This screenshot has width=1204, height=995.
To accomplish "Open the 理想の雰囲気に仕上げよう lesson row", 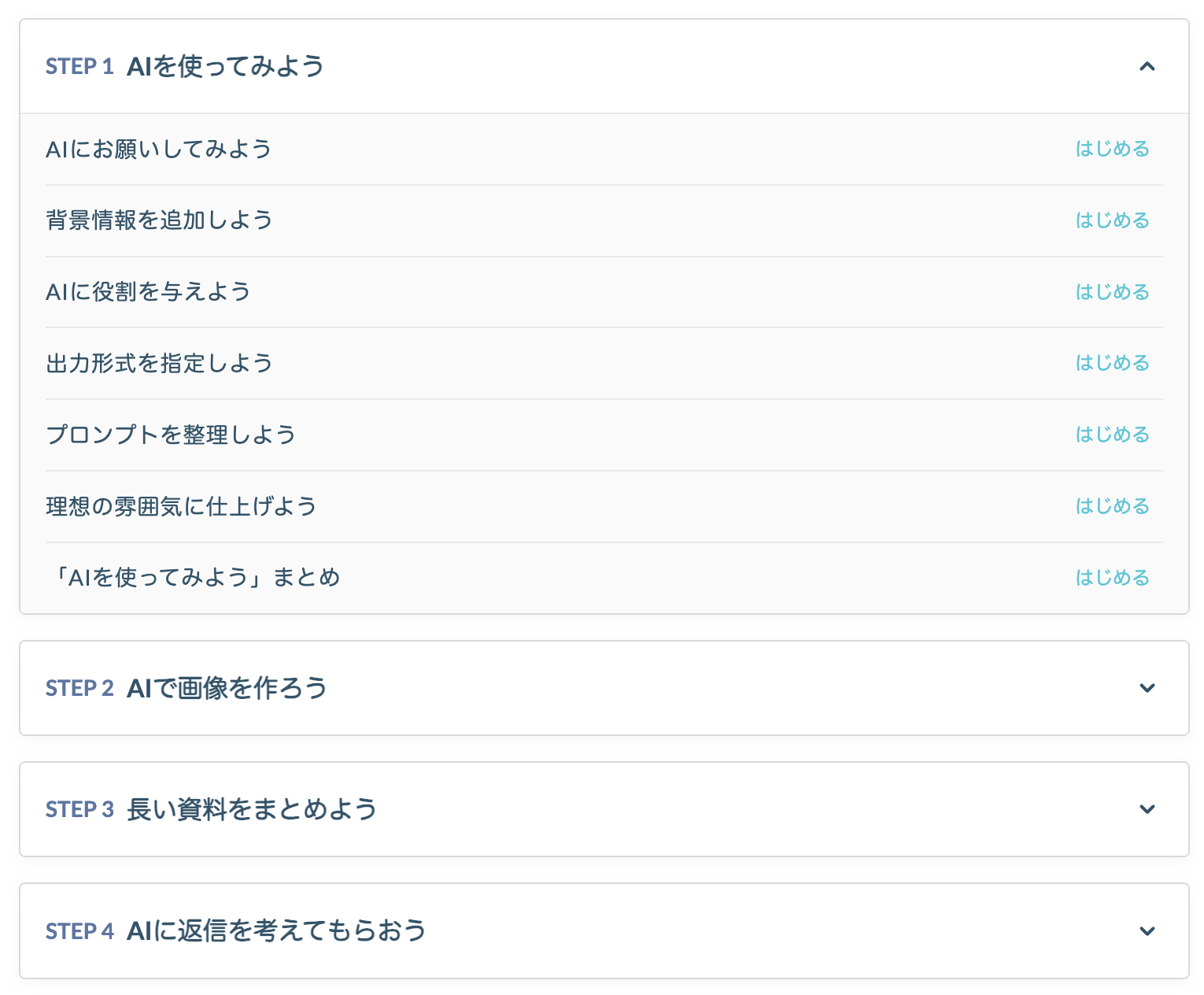I will tap(181, 505).
